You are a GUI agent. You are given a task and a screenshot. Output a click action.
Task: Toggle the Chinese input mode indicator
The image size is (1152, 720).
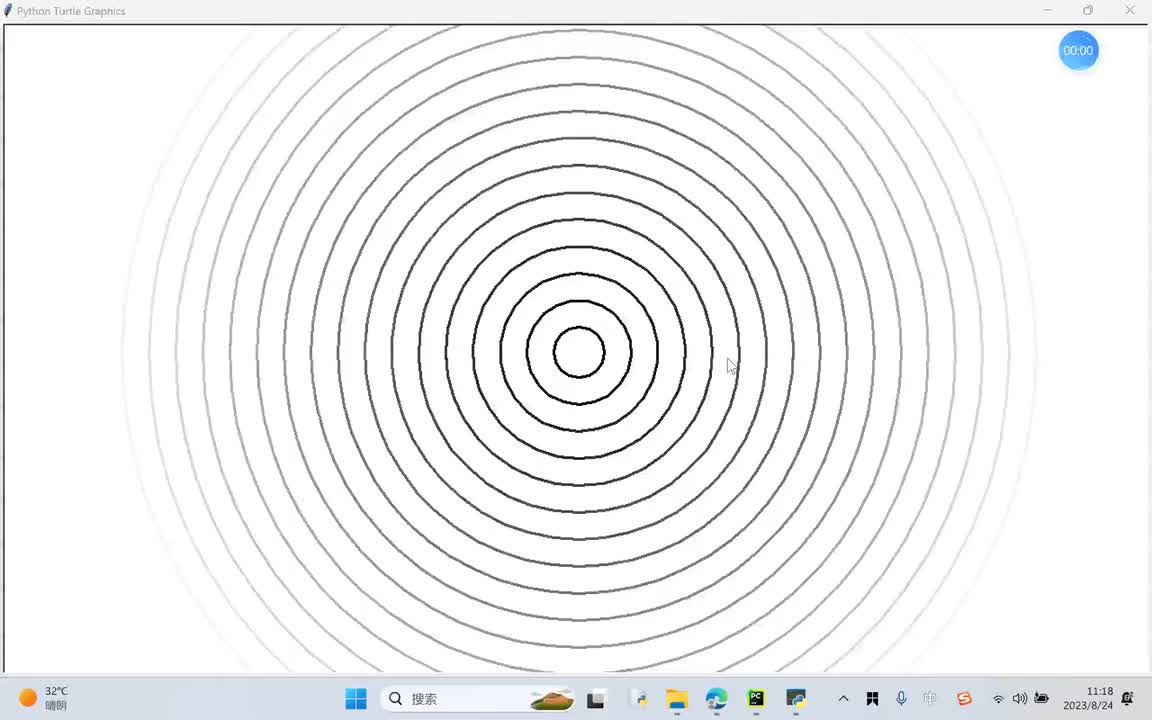click(x=930, y=699)
